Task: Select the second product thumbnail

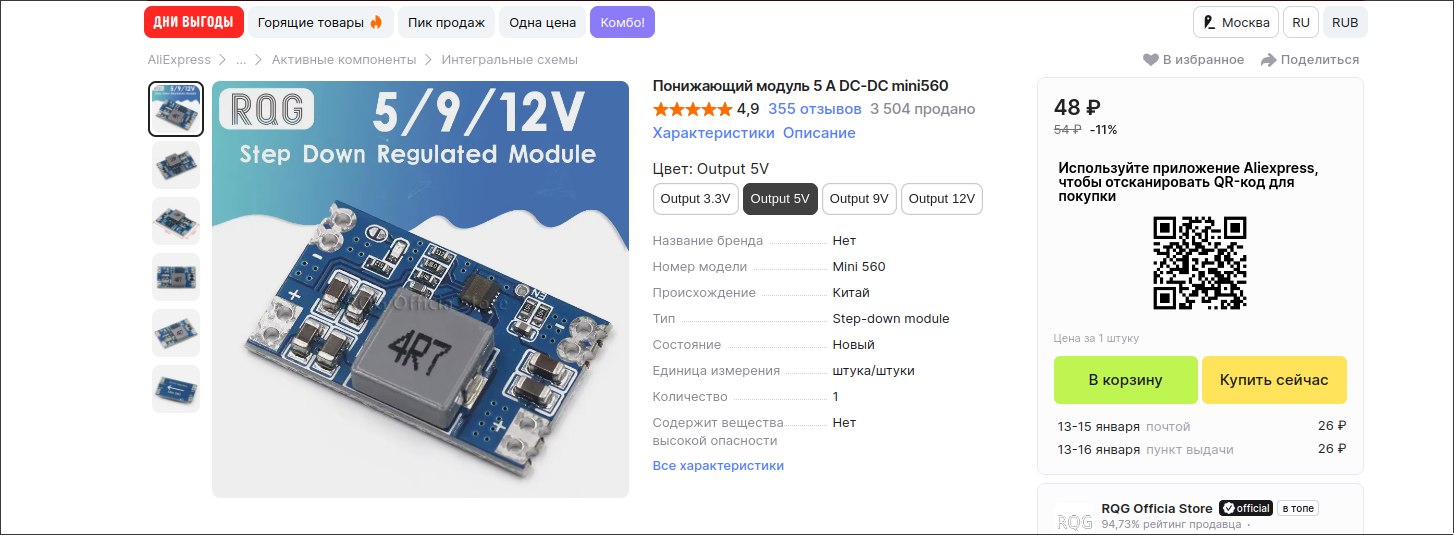Action: pos(176,165)
